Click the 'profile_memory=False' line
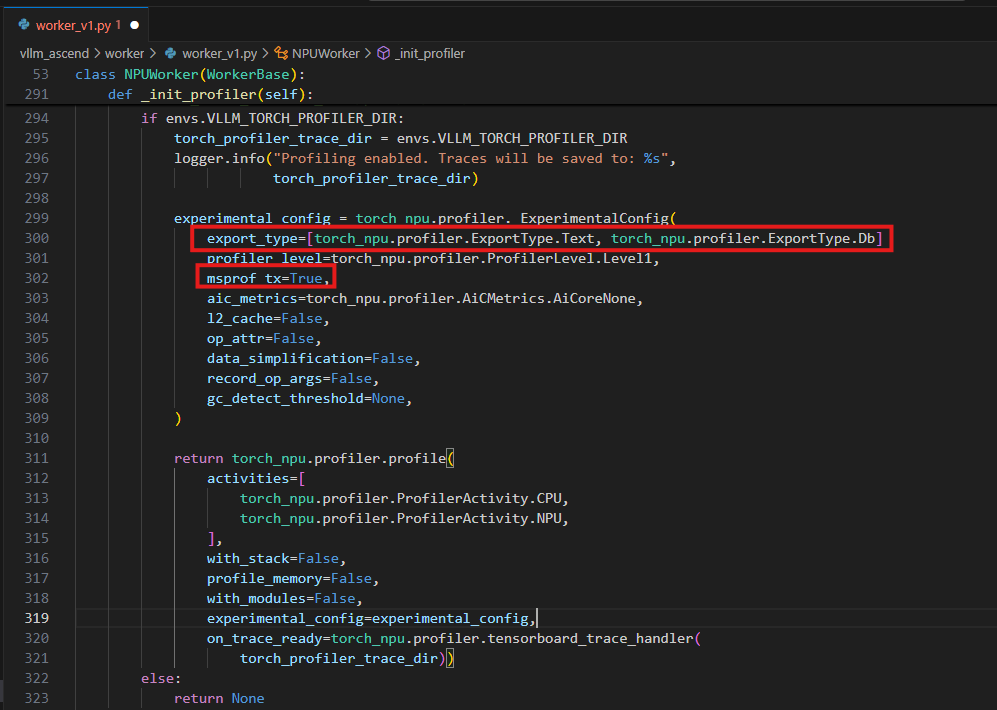 [x=292, y=579]
